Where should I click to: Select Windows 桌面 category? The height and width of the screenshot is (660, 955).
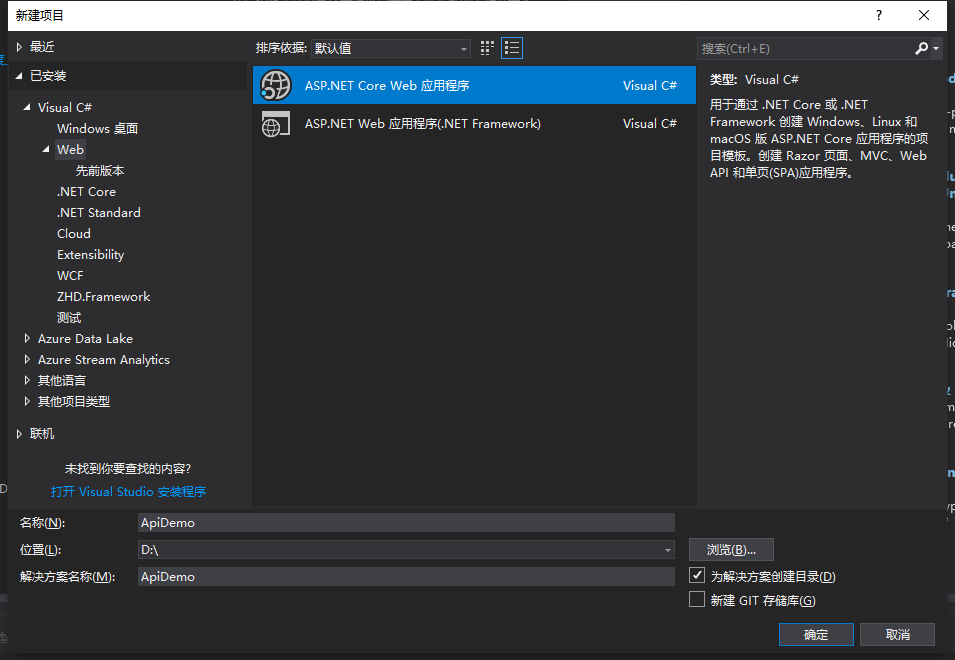(97, 128)
